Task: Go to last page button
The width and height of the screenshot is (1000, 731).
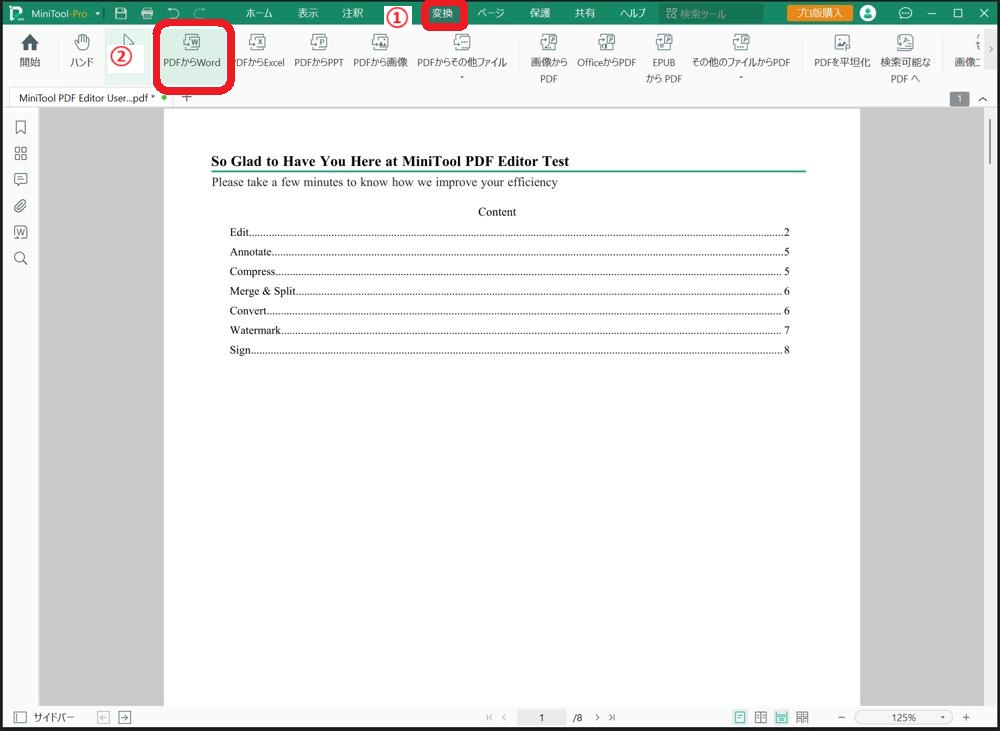Action: [612, 717]
